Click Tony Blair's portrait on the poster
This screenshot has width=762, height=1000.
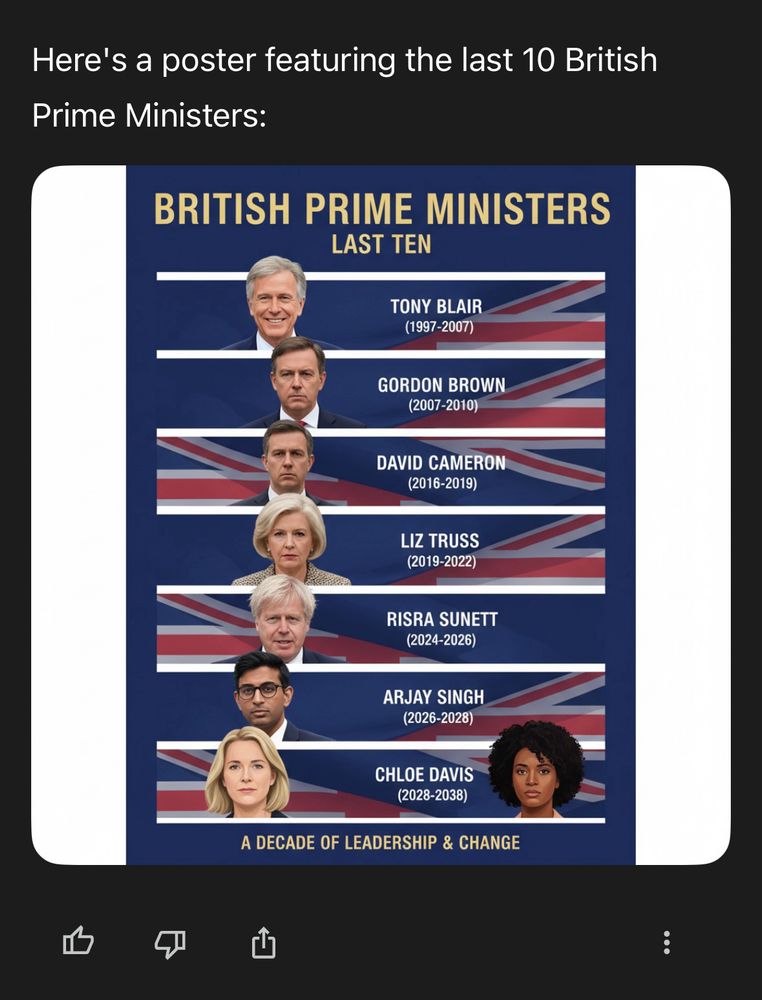[x=273, y=300]
